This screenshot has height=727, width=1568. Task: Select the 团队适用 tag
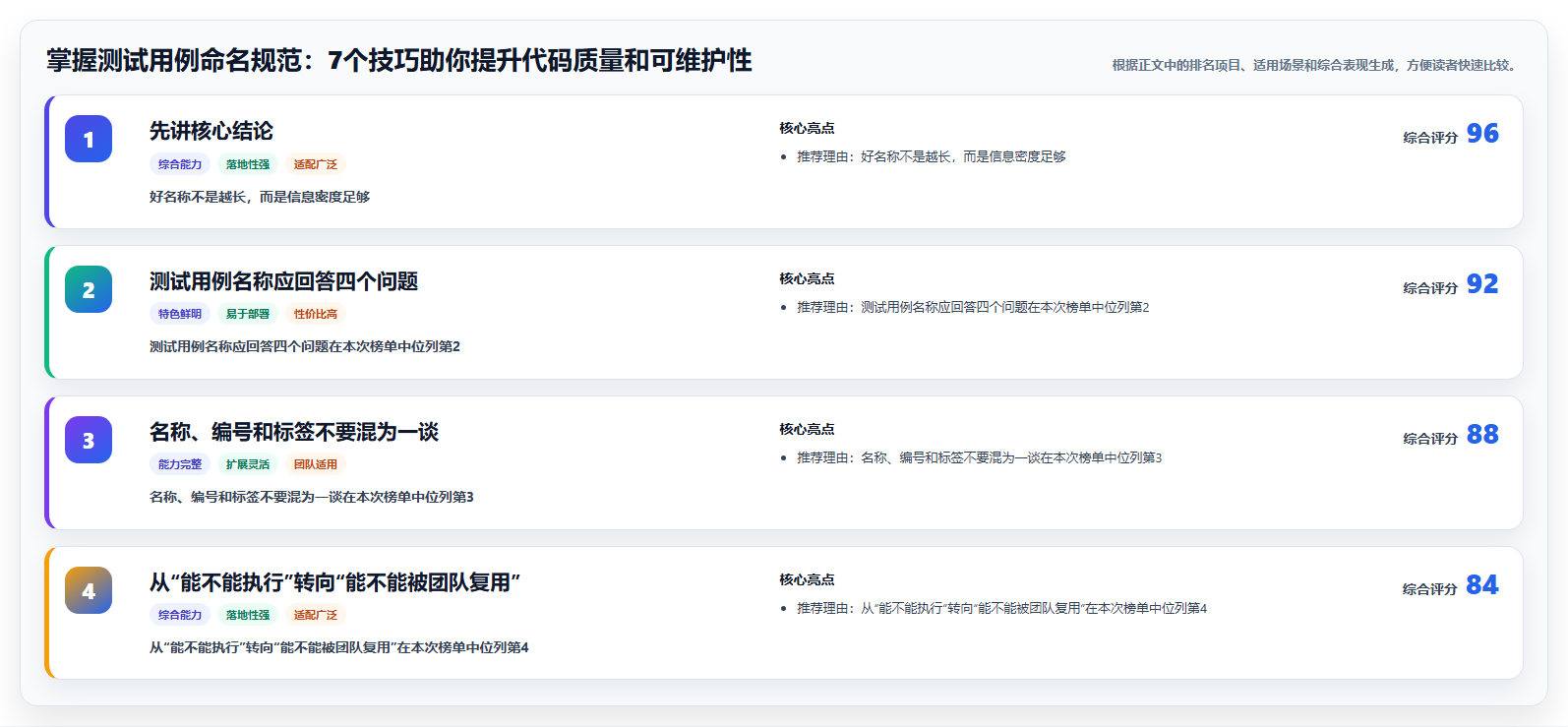[x=316, y=464]
